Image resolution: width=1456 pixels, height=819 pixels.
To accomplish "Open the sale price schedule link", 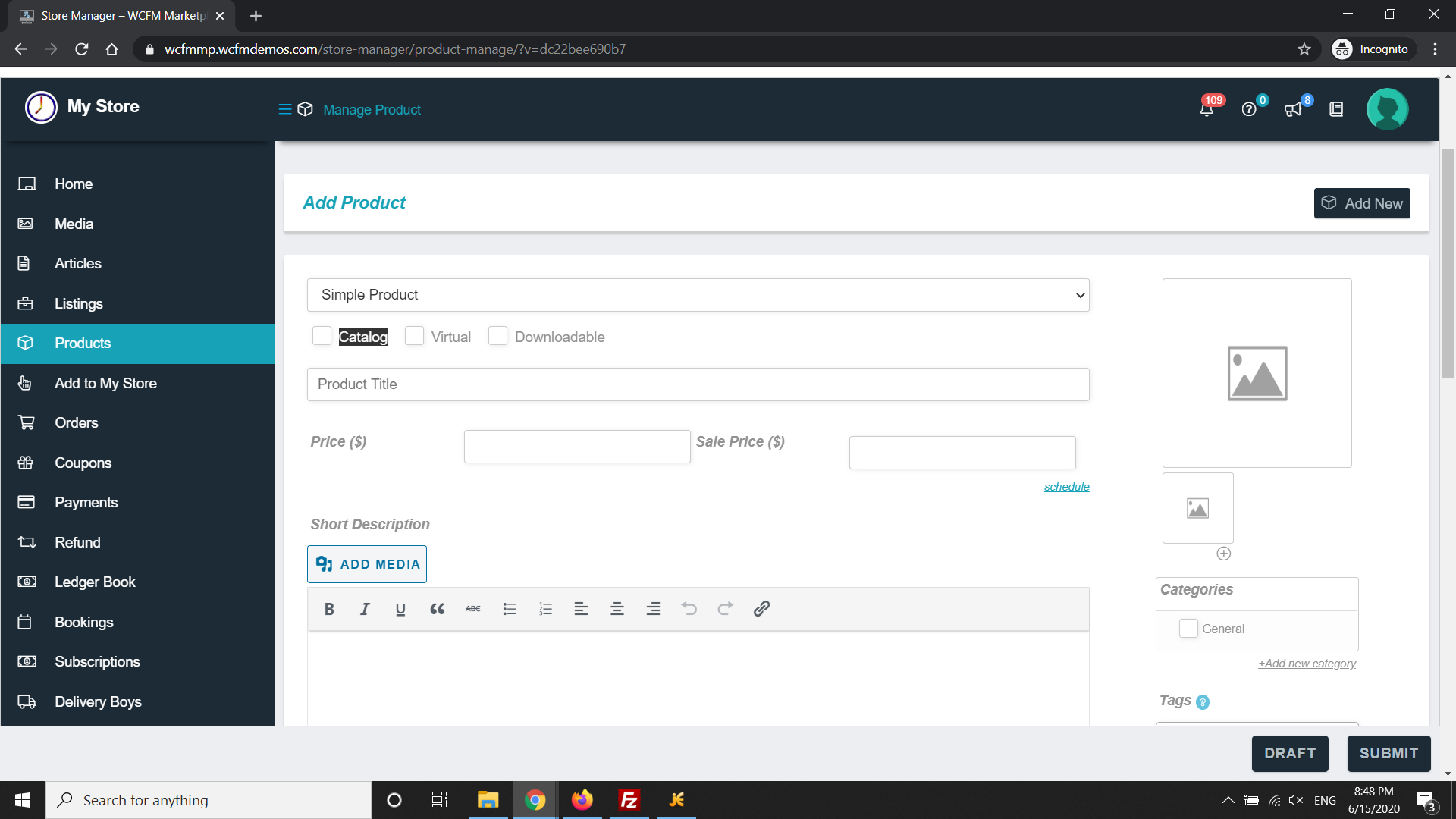I will tap(1066, 487).
